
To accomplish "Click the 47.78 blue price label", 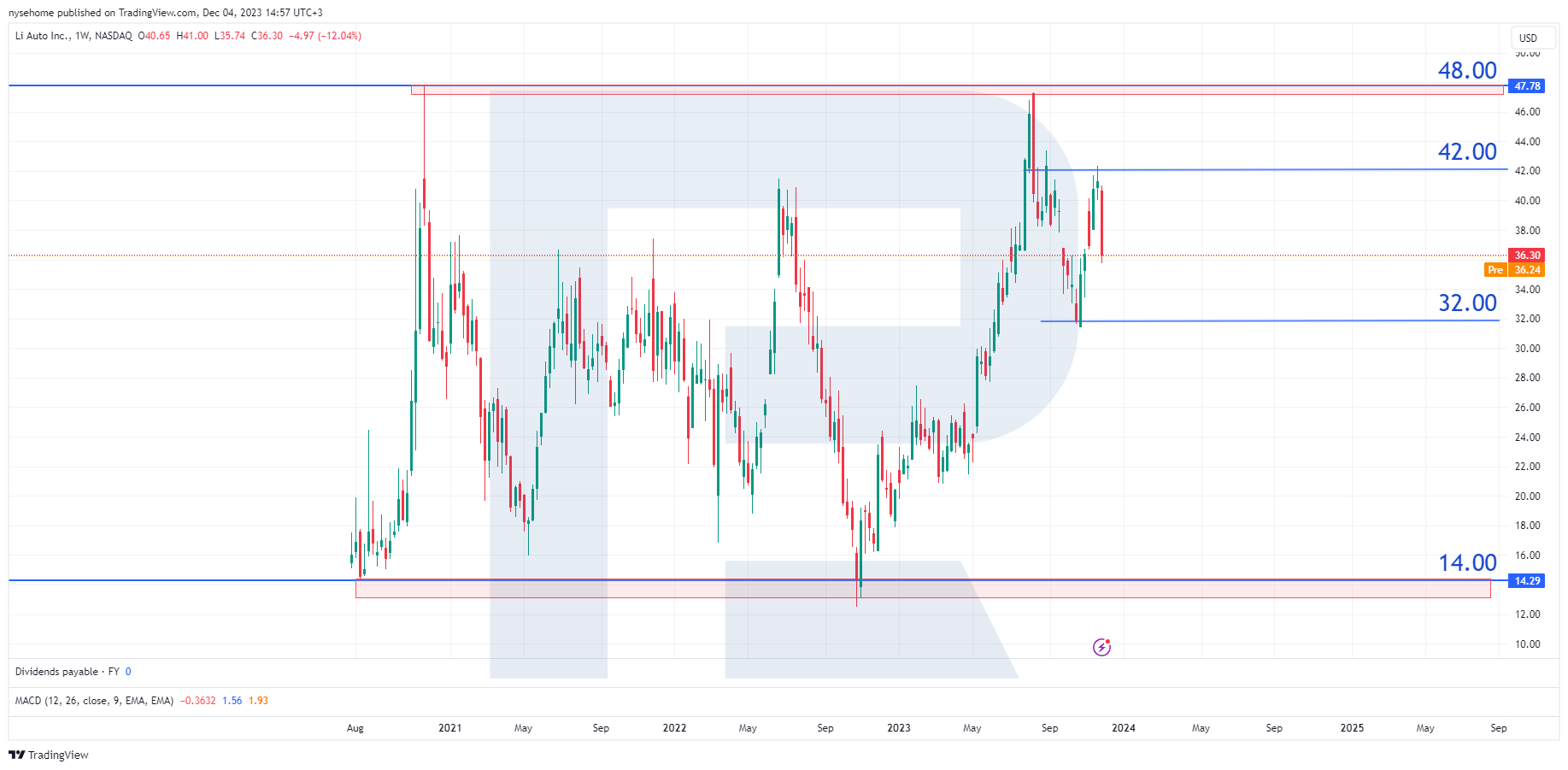I will point(1527,85).
